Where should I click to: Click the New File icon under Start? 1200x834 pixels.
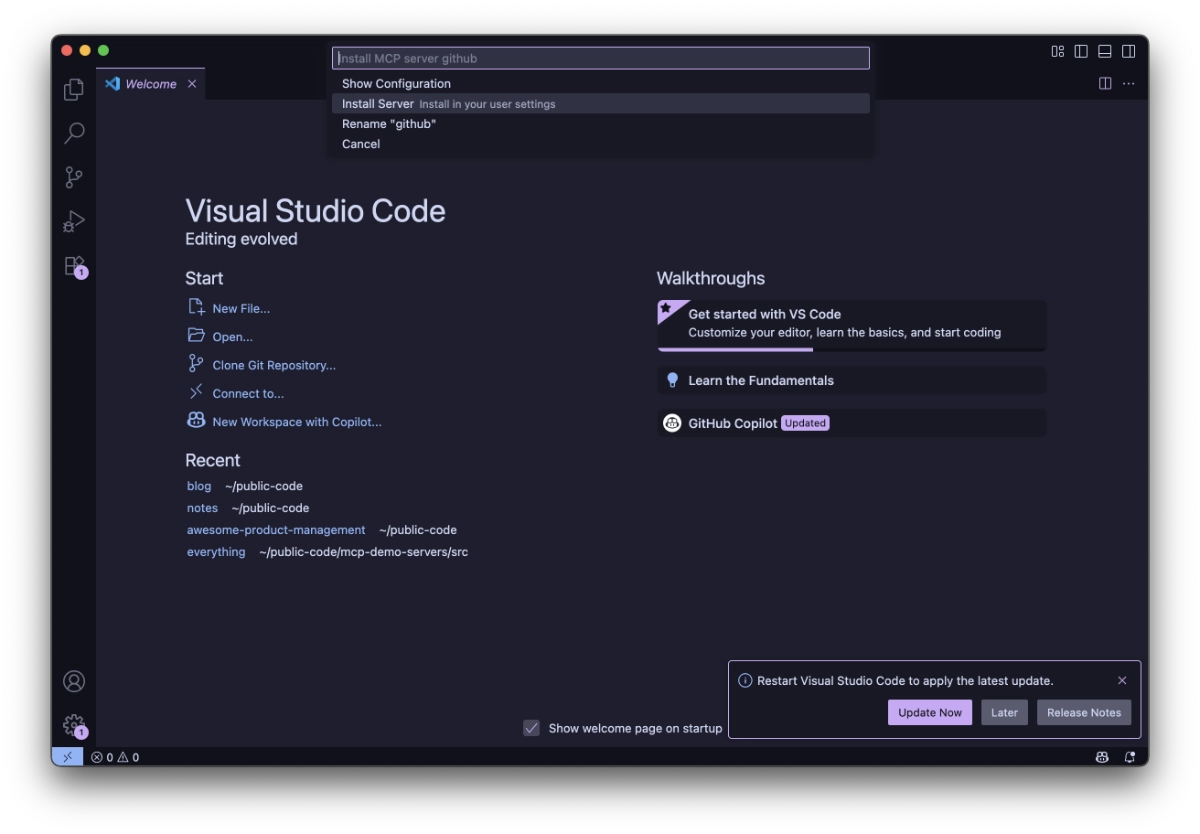(x=196, y=307)
